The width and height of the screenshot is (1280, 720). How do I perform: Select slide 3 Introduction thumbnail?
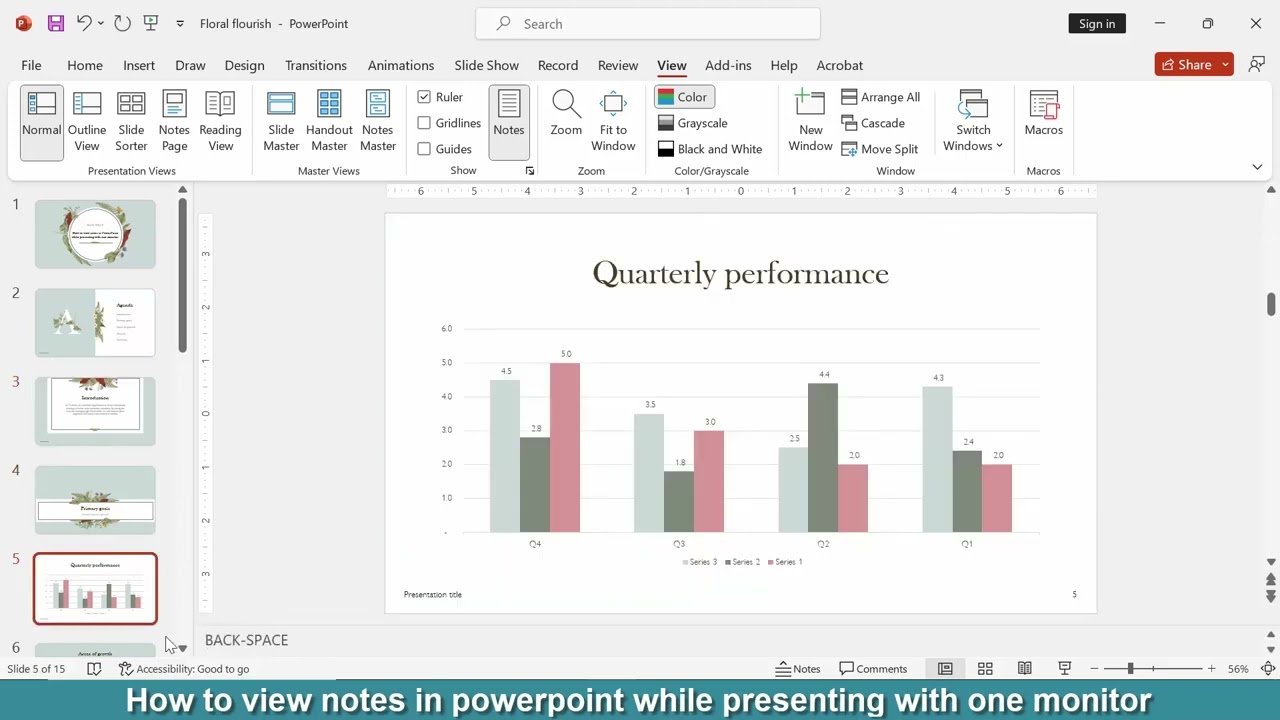click(x=95, y=411)
